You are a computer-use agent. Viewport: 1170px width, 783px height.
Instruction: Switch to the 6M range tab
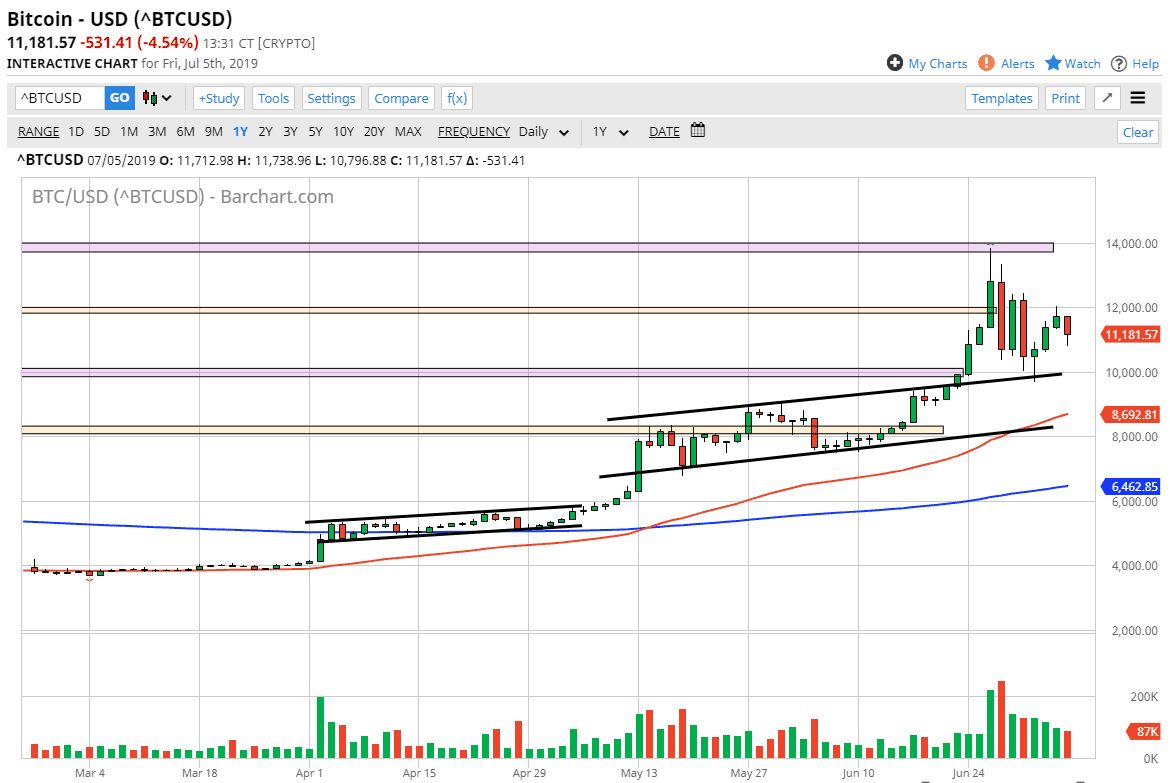coord(183,131)
